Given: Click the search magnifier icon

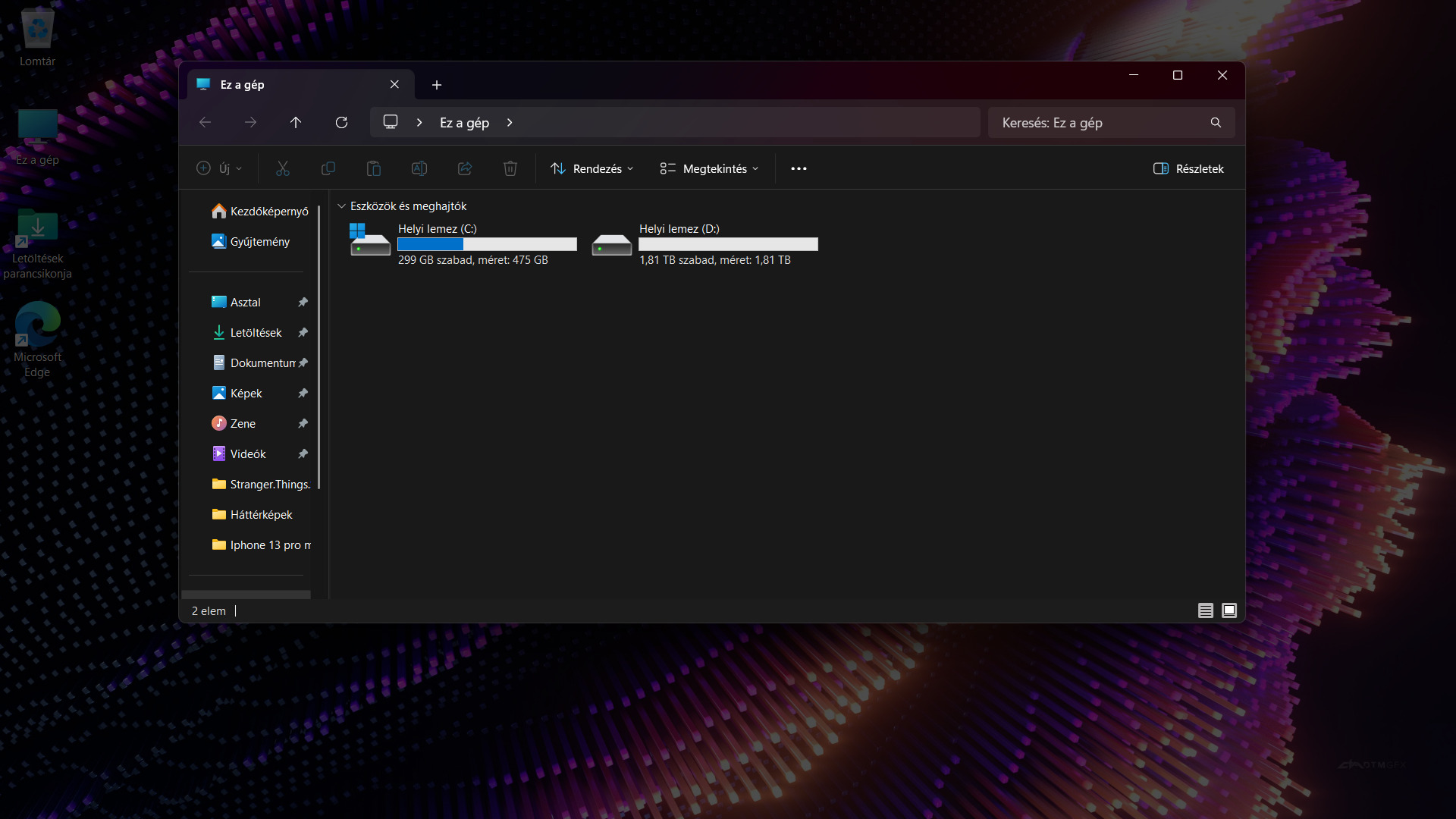Looking at the screenshot, I should pos(1216,123).
